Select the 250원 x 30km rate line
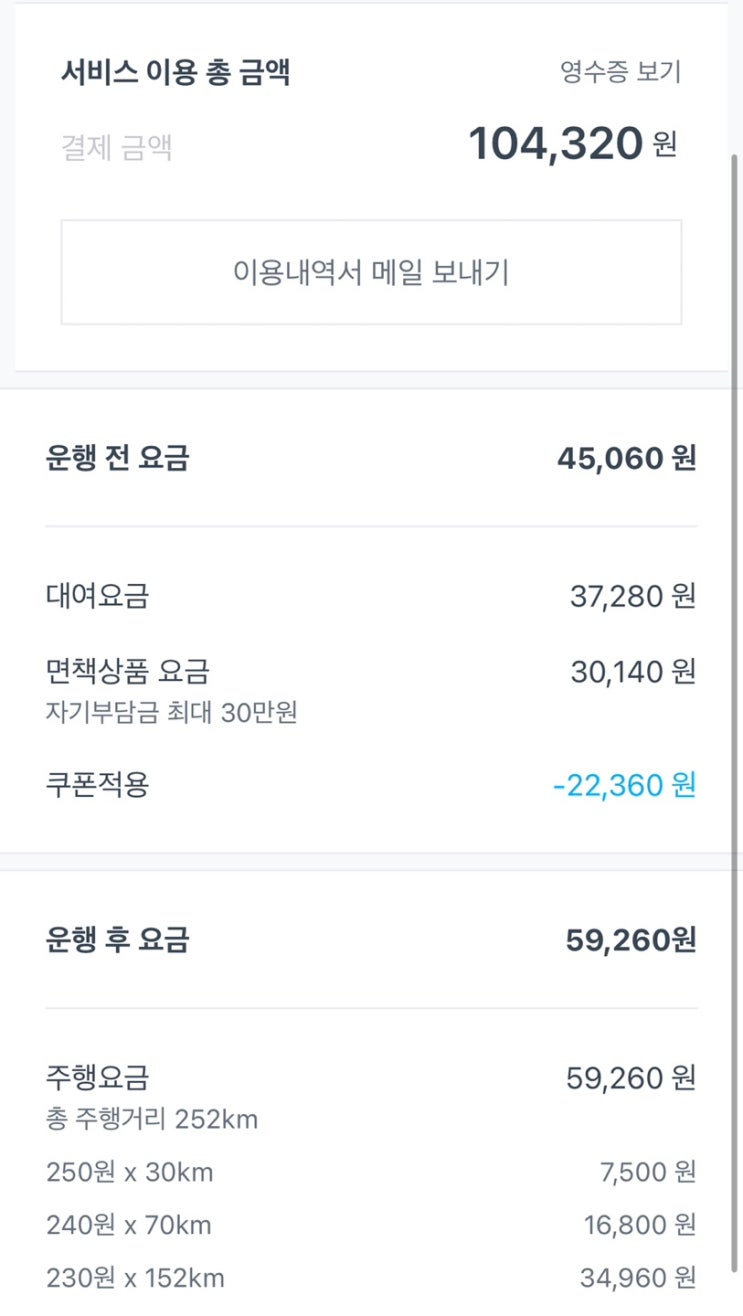 (x=129, y=1171)
